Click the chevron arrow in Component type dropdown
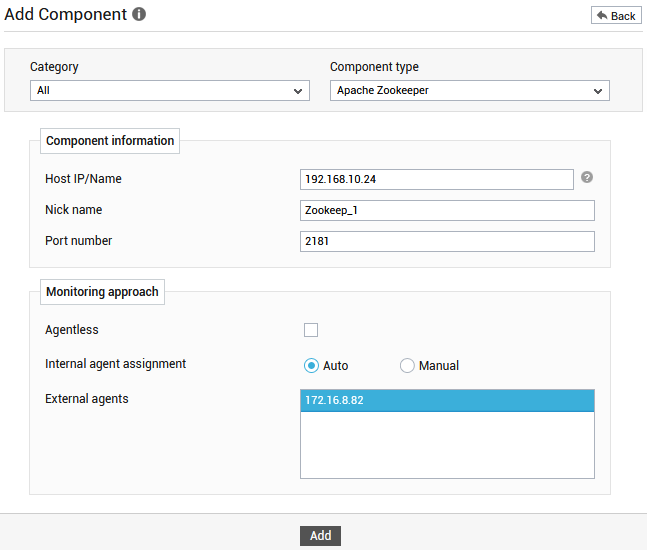Image resolution: width=647 pixels, height=550 pixels. point(598,91)
